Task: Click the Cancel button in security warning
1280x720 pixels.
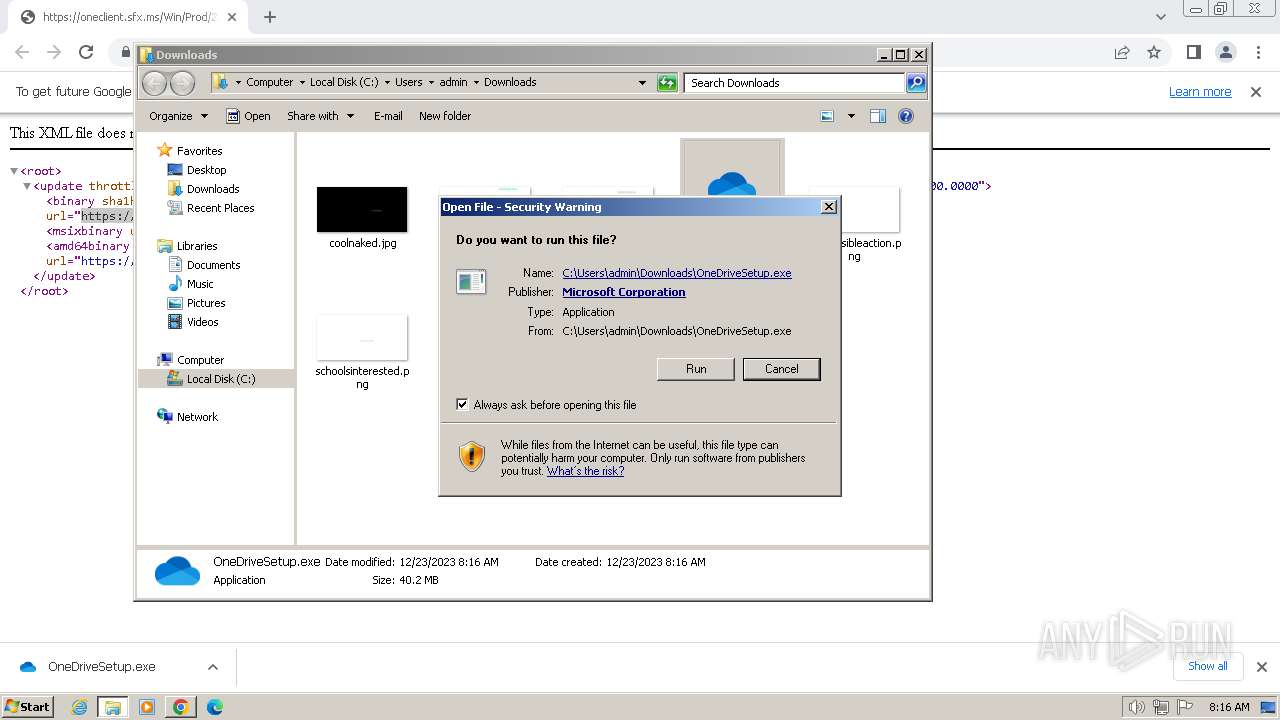Action: point(781,369)
